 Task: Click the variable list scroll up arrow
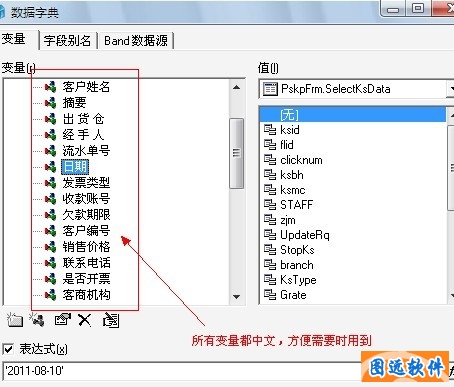point(236,88)
